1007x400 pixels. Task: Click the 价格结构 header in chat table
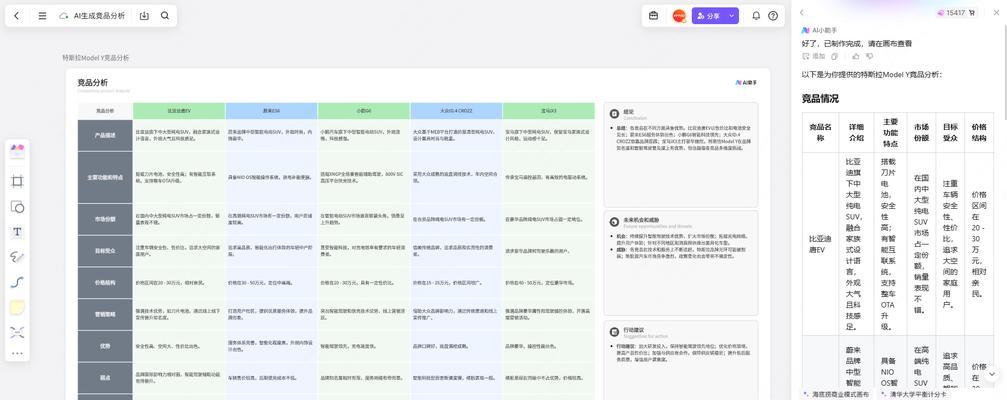pos(979,132)
